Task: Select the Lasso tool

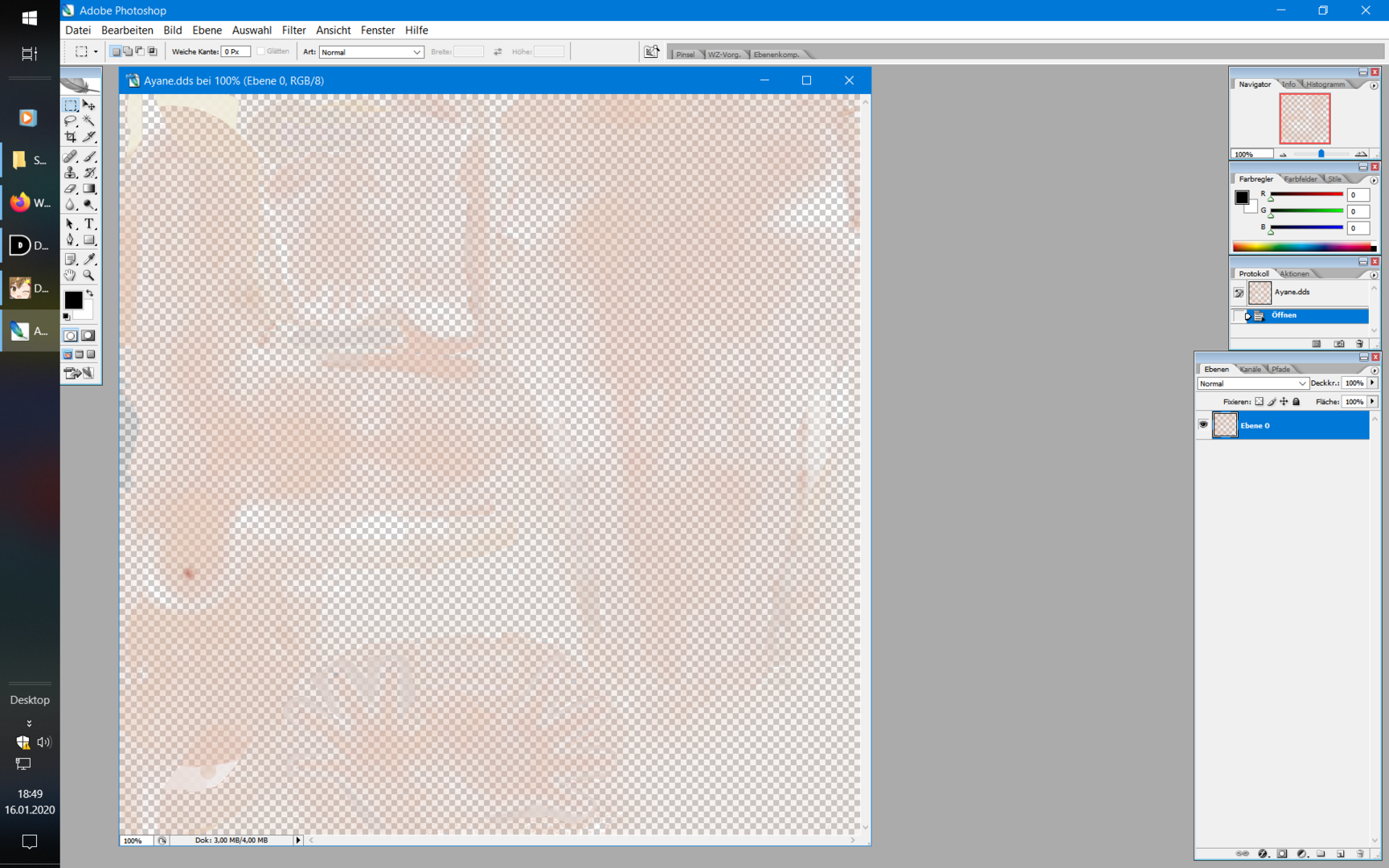Action: tap(71, 121)
